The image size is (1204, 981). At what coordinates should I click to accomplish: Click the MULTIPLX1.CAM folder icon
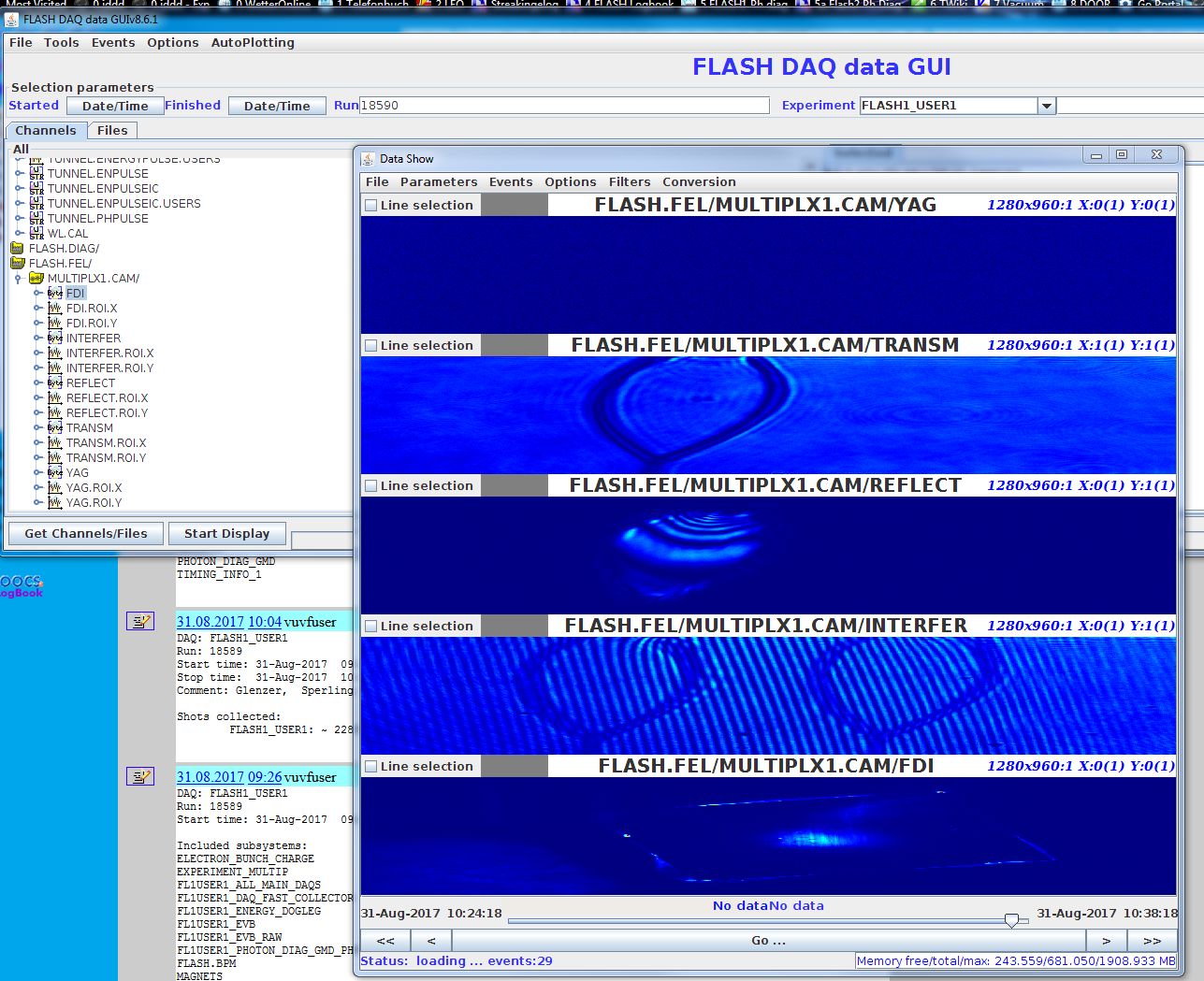(36, 278)
